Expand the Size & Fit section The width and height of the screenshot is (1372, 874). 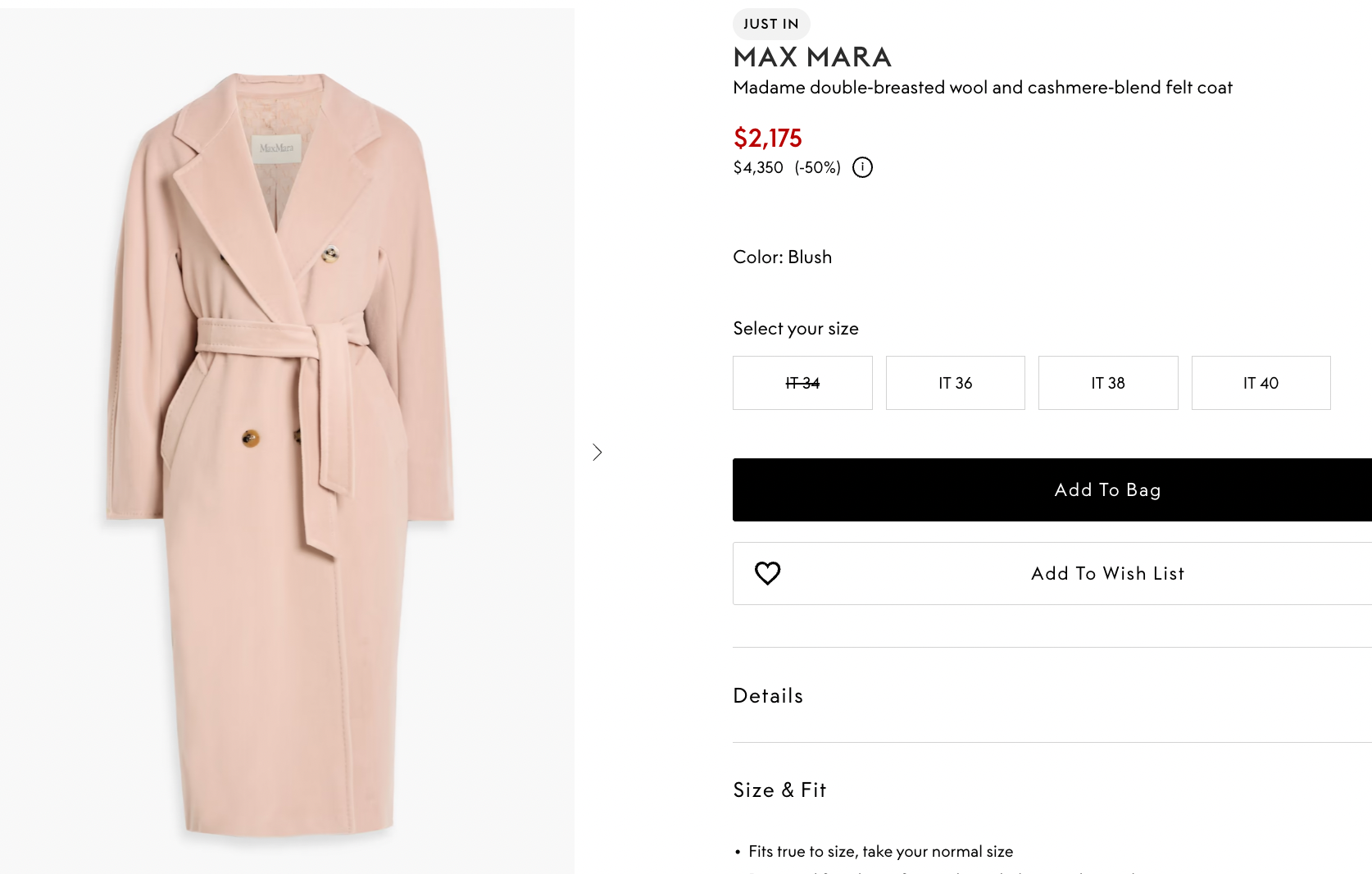coord(779,790)
